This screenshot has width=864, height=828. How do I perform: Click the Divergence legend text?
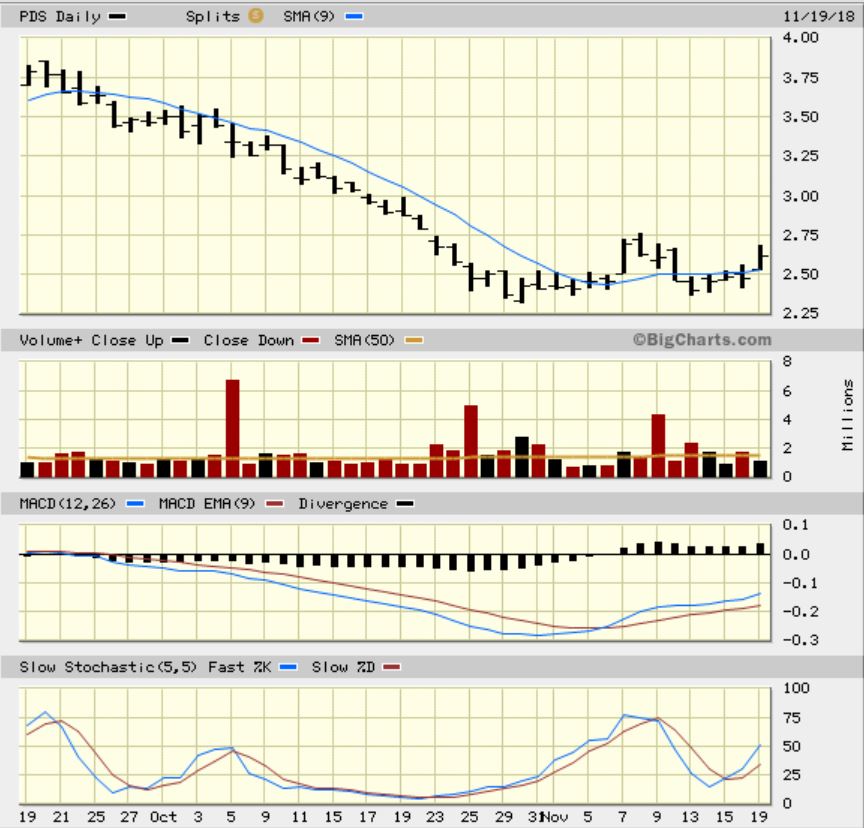pos(343,504)
